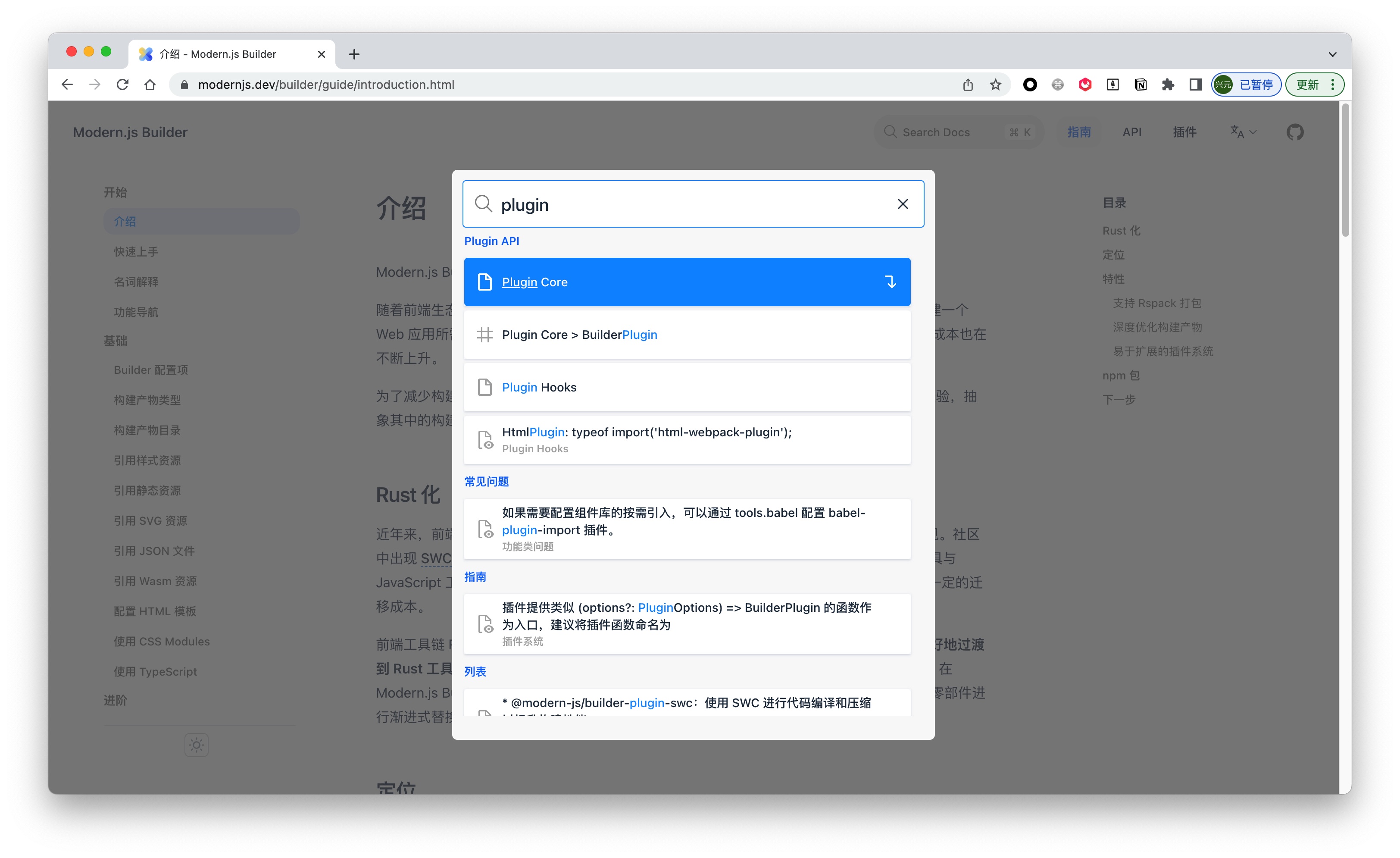Open the PluginOptions BuilderPlugin guide result
The width and height of the screenshot is (1400, 858).
point(687,624)
